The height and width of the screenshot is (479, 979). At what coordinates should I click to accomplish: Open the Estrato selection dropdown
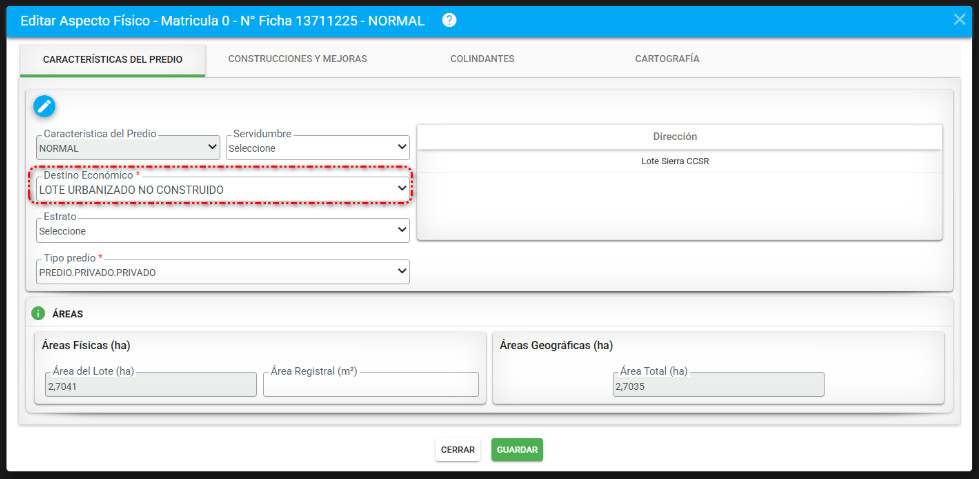click(222, 231)
